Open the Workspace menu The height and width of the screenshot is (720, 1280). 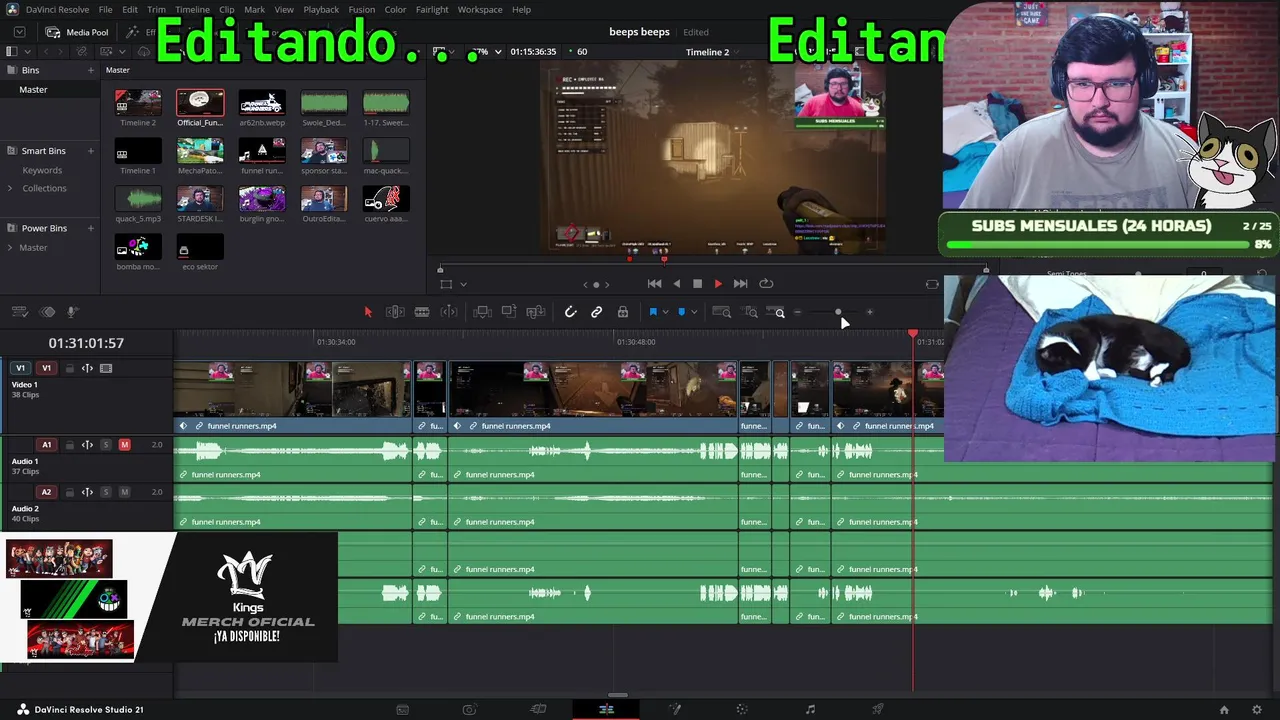480,10
